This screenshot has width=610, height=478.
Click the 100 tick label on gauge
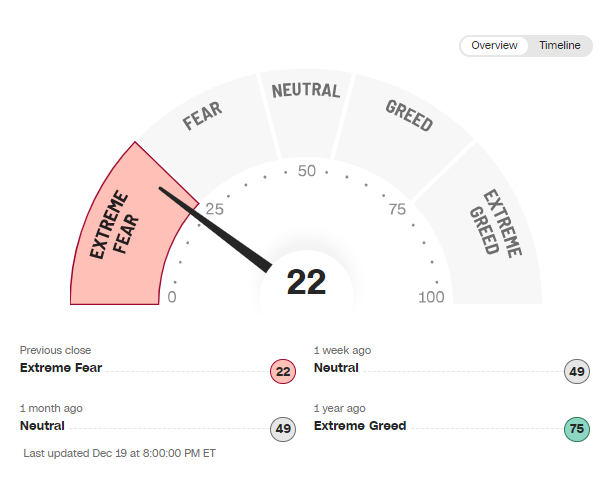(x=432, y=297)
